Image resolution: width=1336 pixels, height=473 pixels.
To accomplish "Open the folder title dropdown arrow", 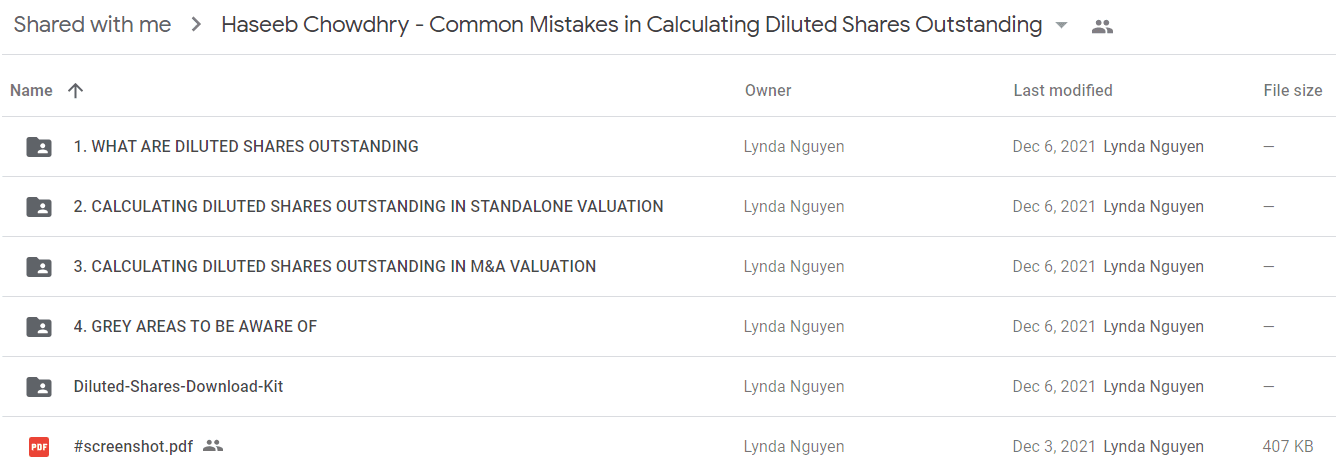I will pyautogui.click(x=1062, y=26).
